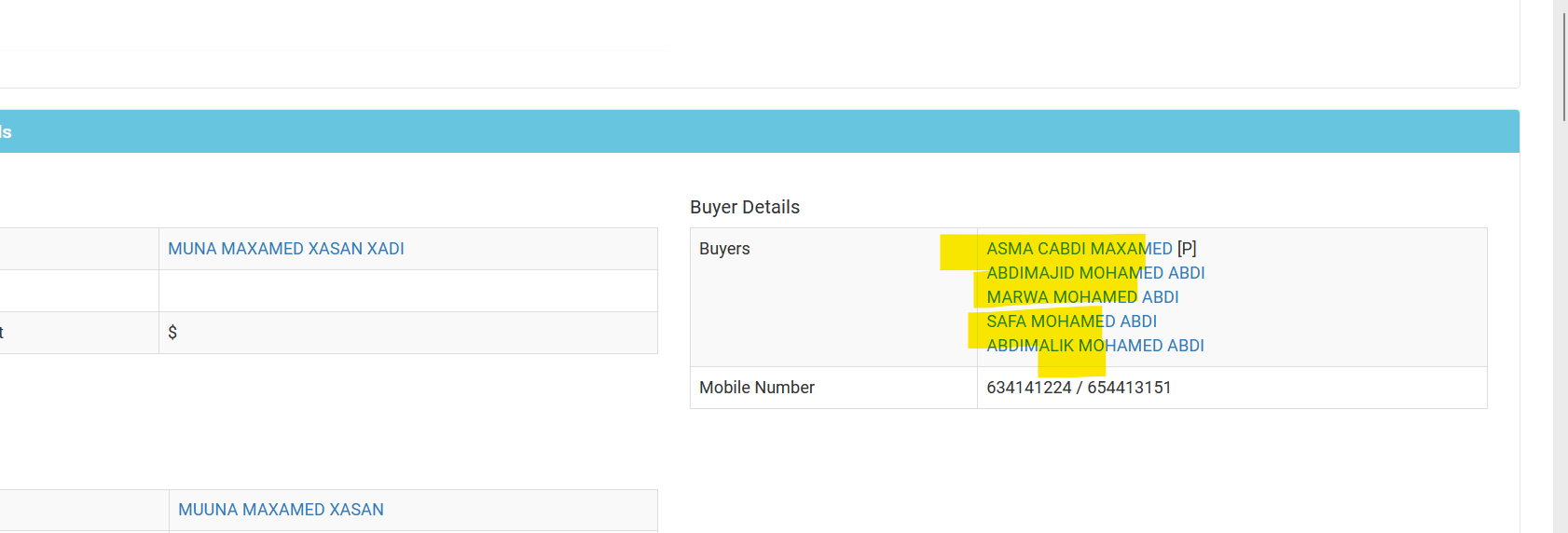Select the Mobile Number label cell
The image size is (1568, 533).
(x=833, y=388)
